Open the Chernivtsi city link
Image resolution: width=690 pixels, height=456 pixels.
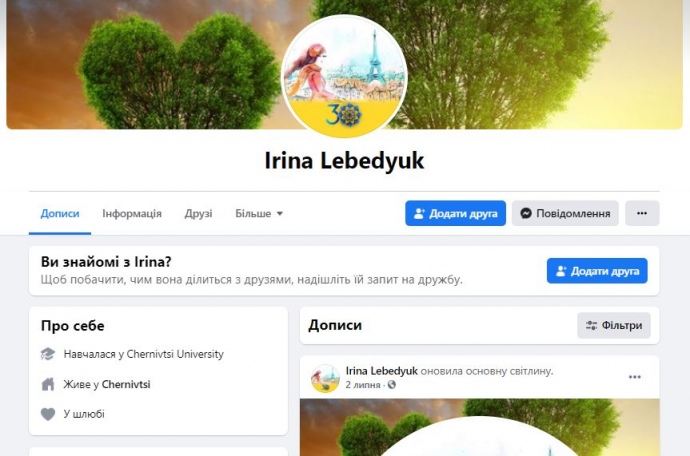click(126, 384)
